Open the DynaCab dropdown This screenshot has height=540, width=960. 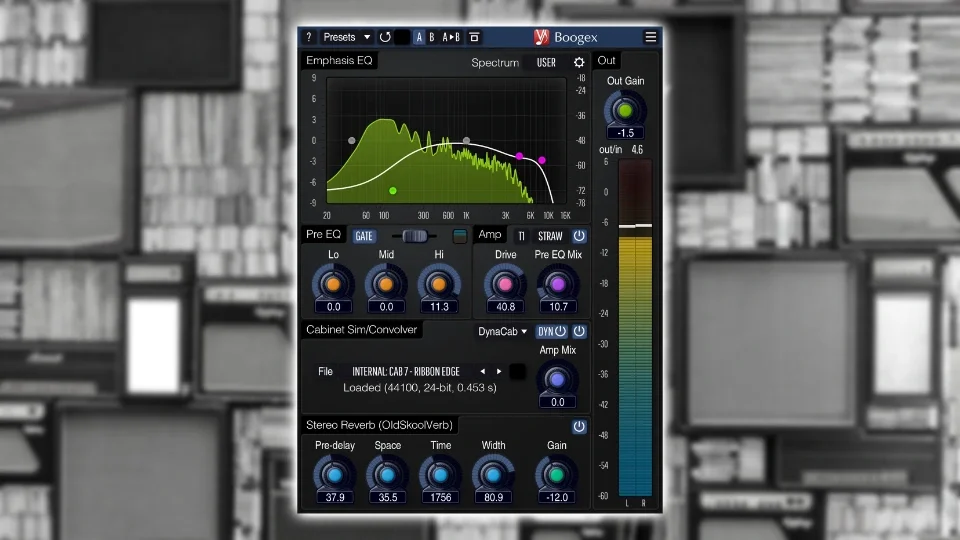pyautogui.click(x=502, y=331)
